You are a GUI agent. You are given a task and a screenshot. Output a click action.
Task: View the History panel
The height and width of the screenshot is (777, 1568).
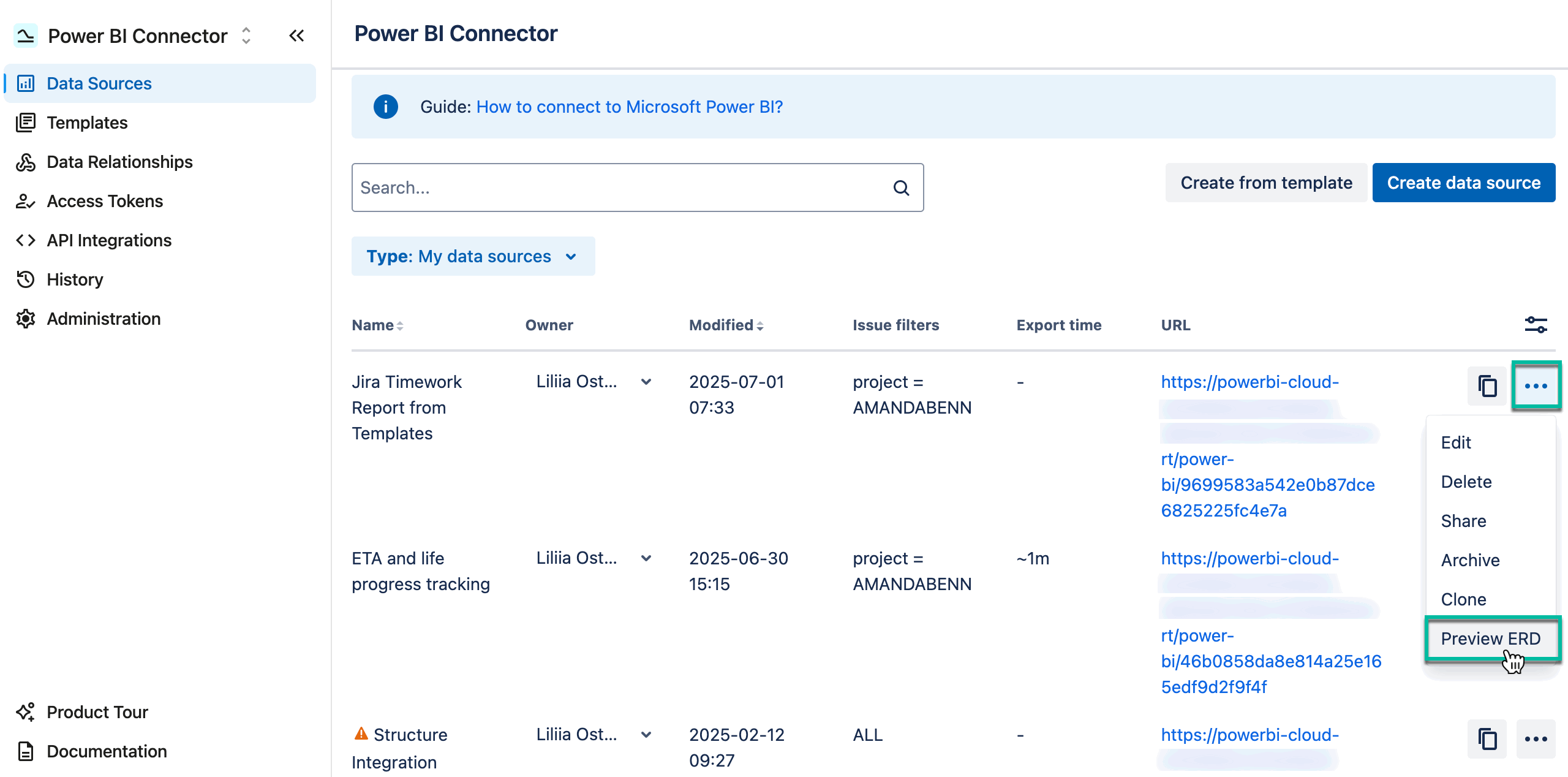point(75,279)
